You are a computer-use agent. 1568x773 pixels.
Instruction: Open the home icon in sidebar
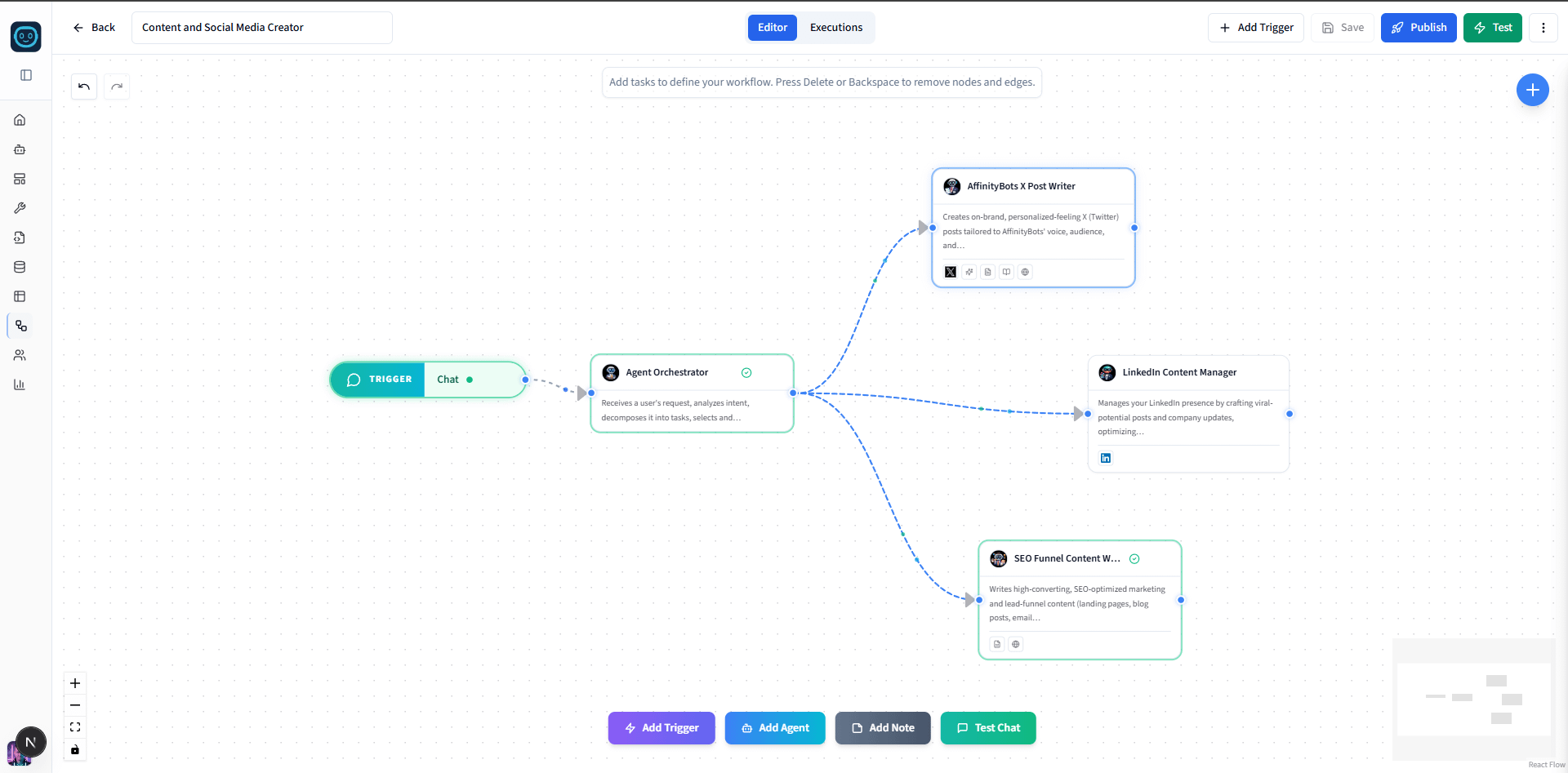[x=20, y=120]
